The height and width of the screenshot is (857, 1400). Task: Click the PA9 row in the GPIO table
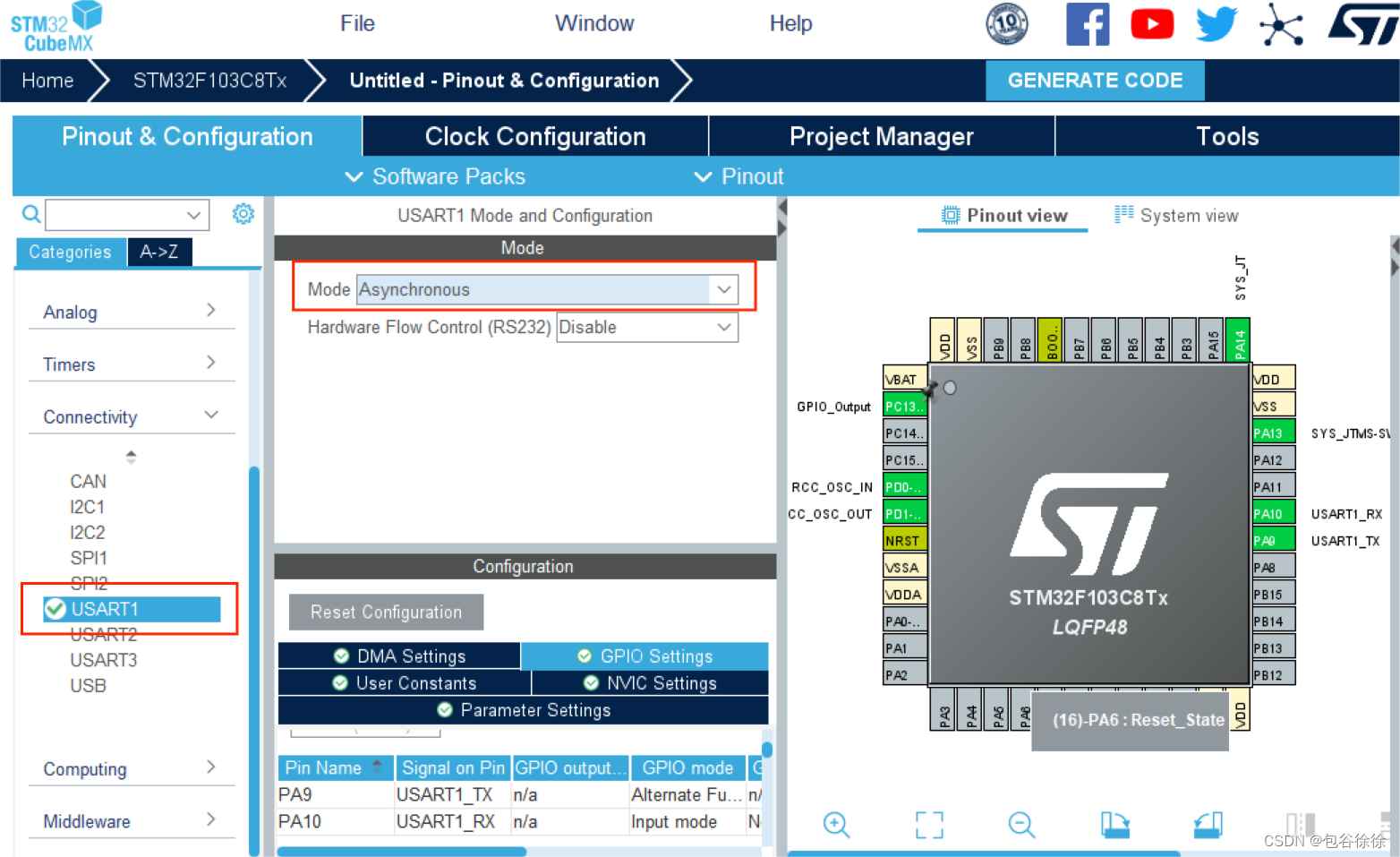click(x=519, y=794)
